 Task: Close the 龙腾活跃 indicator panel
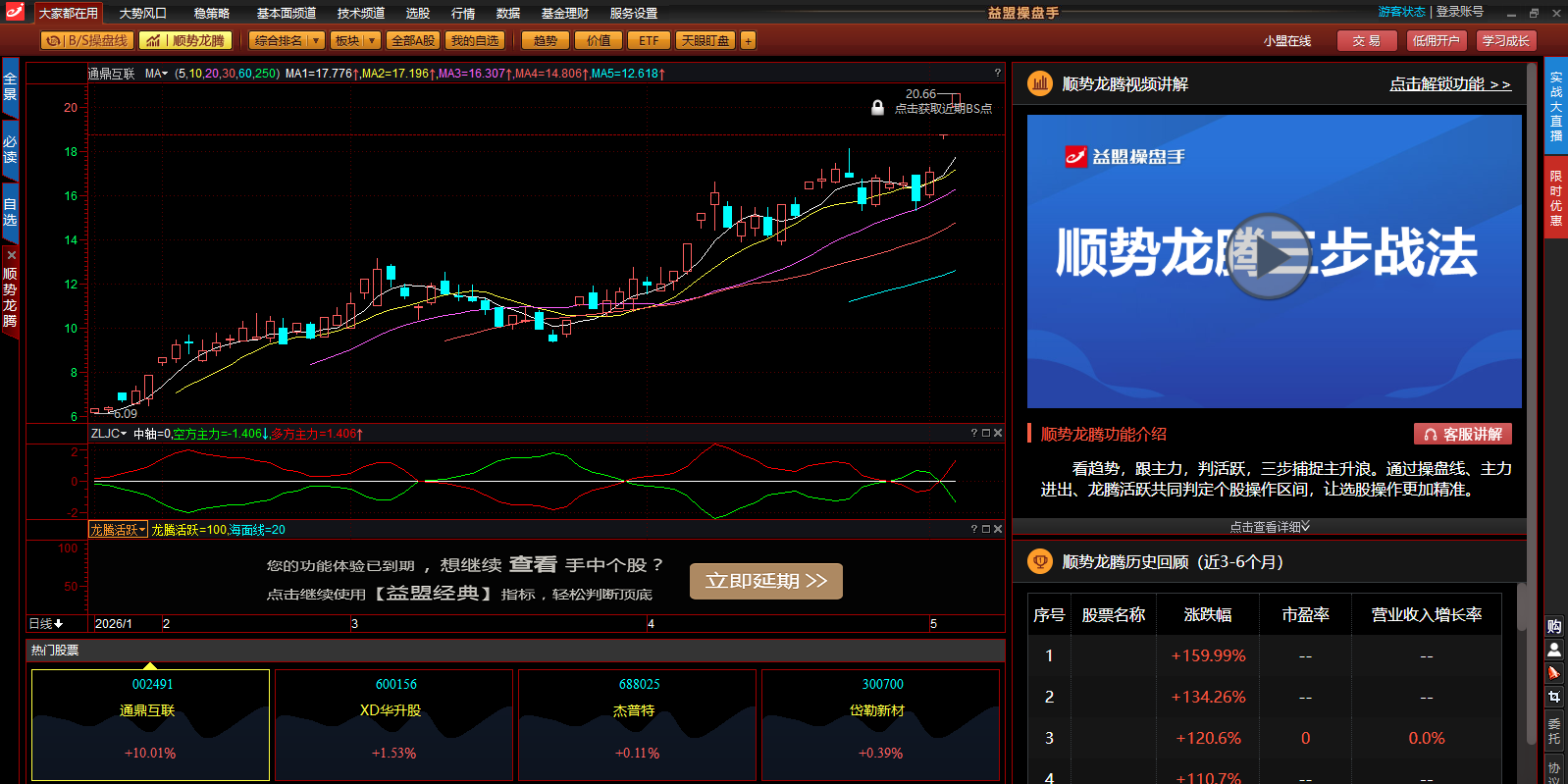[998, 529]
